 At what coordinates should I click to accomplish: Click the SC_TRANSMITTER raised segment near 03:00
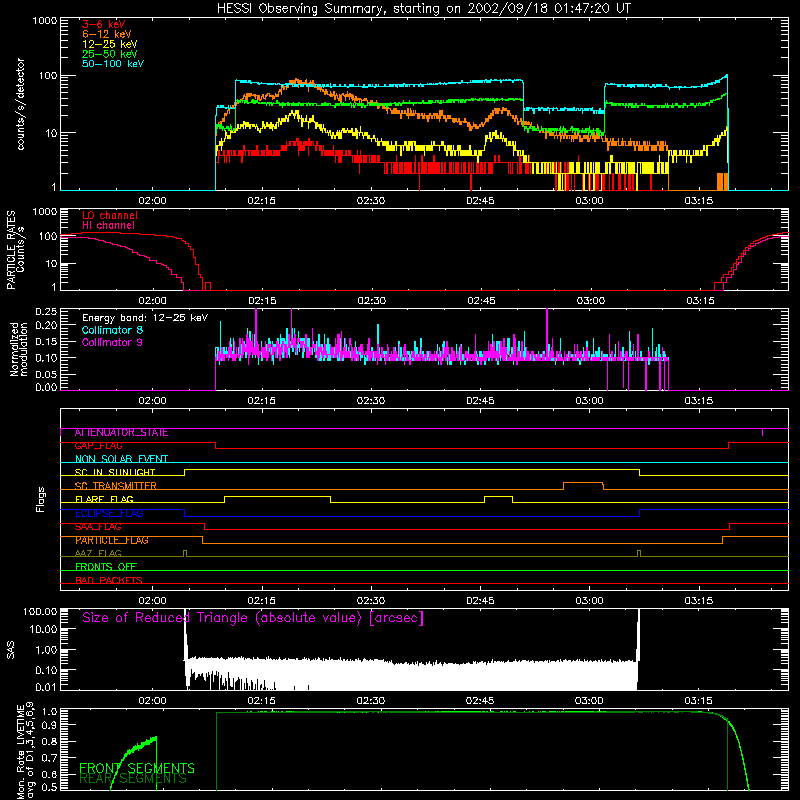click(583, 483)
